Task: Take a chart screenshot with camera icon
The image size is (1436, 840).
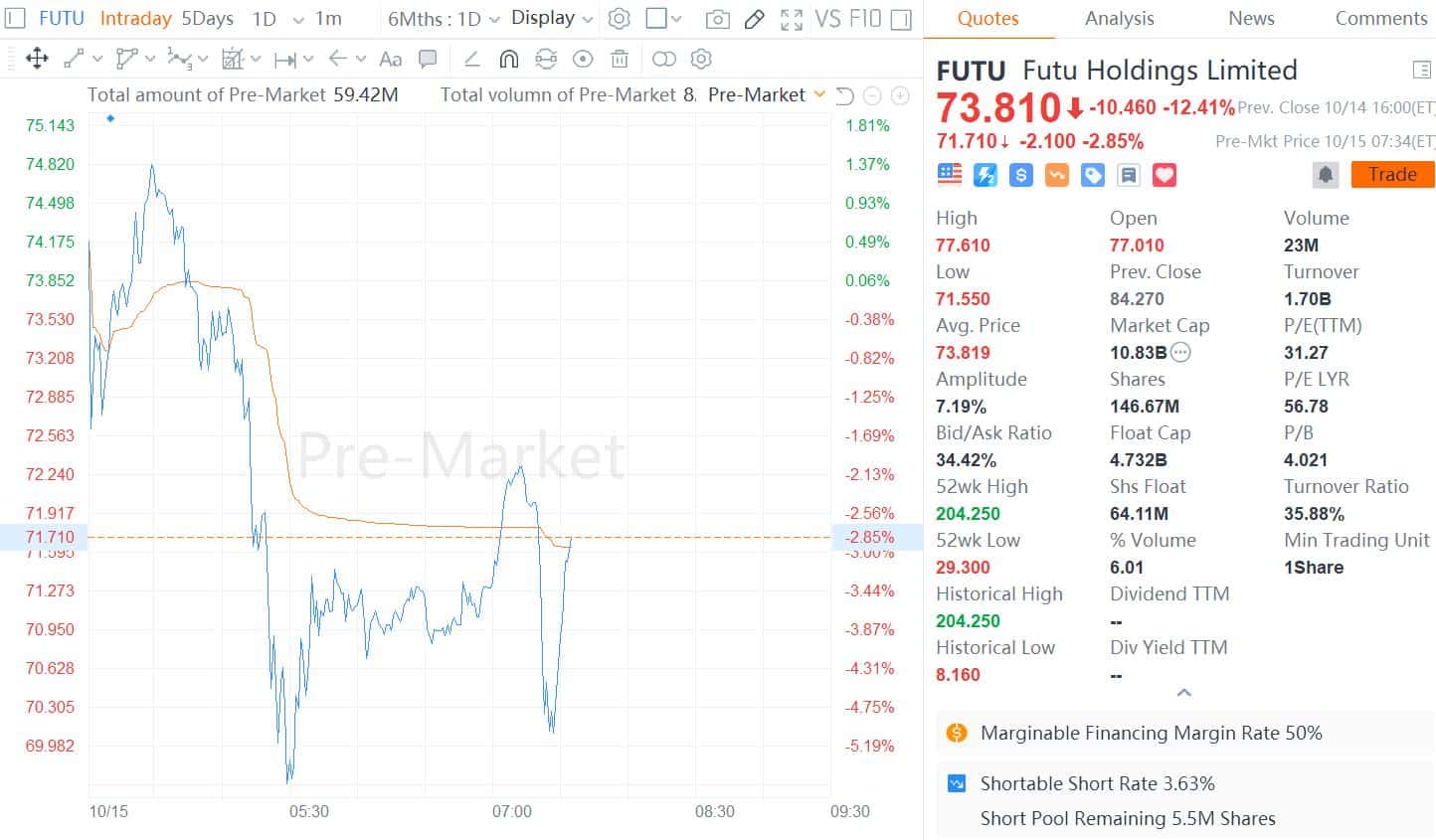Action: point(717,19)
